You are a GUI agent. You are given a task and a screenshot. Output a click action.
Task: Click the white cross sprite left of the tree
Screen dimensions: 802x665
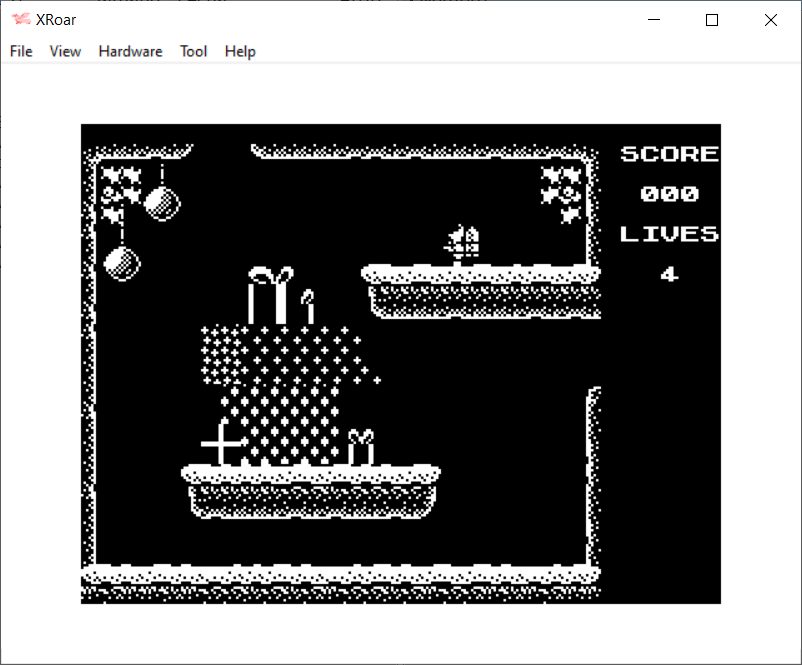[x=222, y=443]
